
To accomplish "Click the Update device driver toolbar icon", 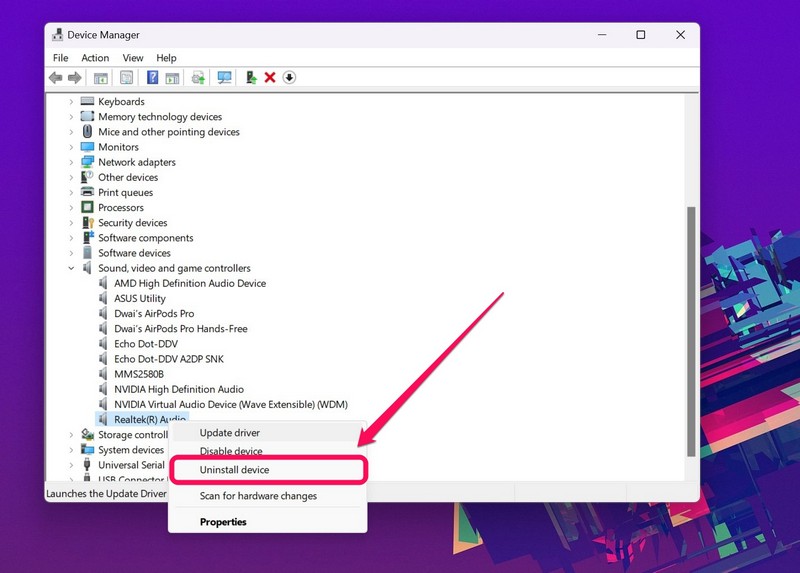I will tap(251, 78).
